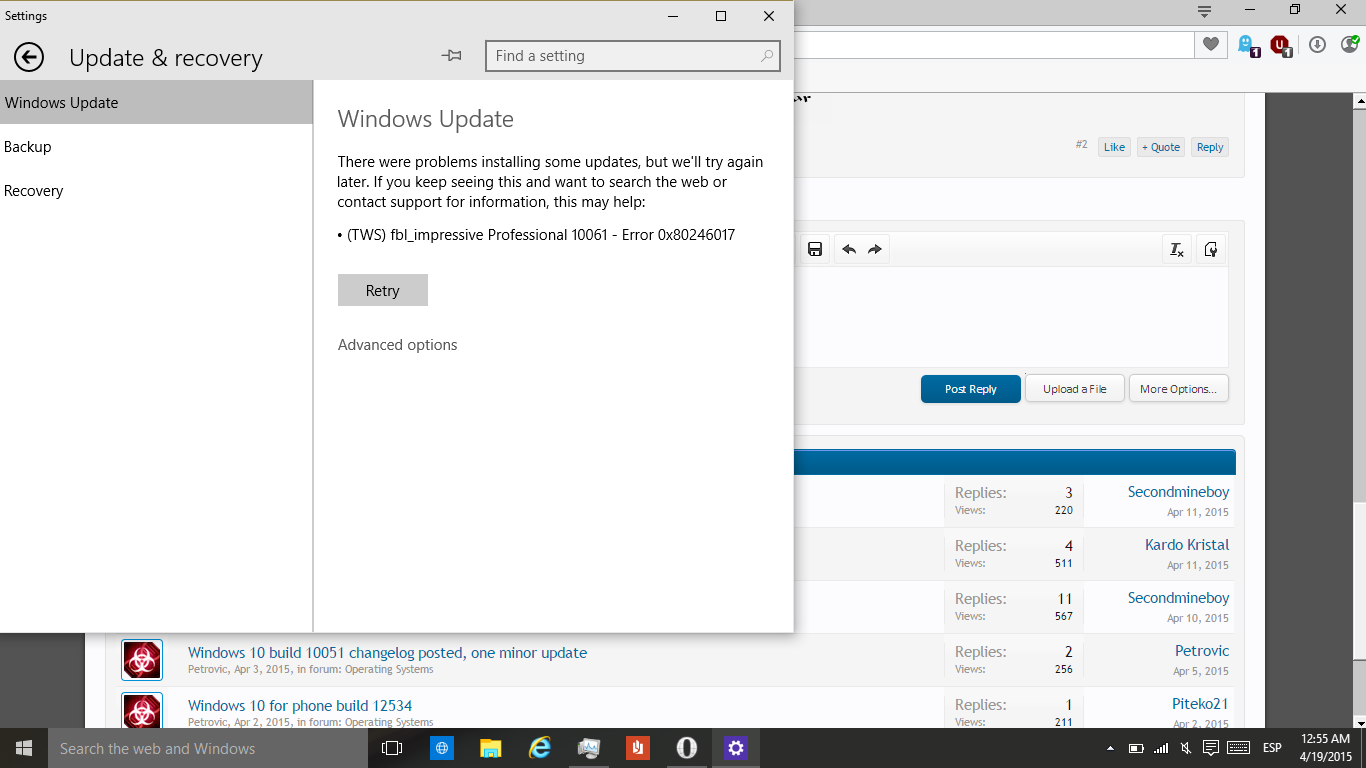Screen dimensions: 1366x768
Task: Open the touch keyboard from the tray
Action: tap(1238, 748)
